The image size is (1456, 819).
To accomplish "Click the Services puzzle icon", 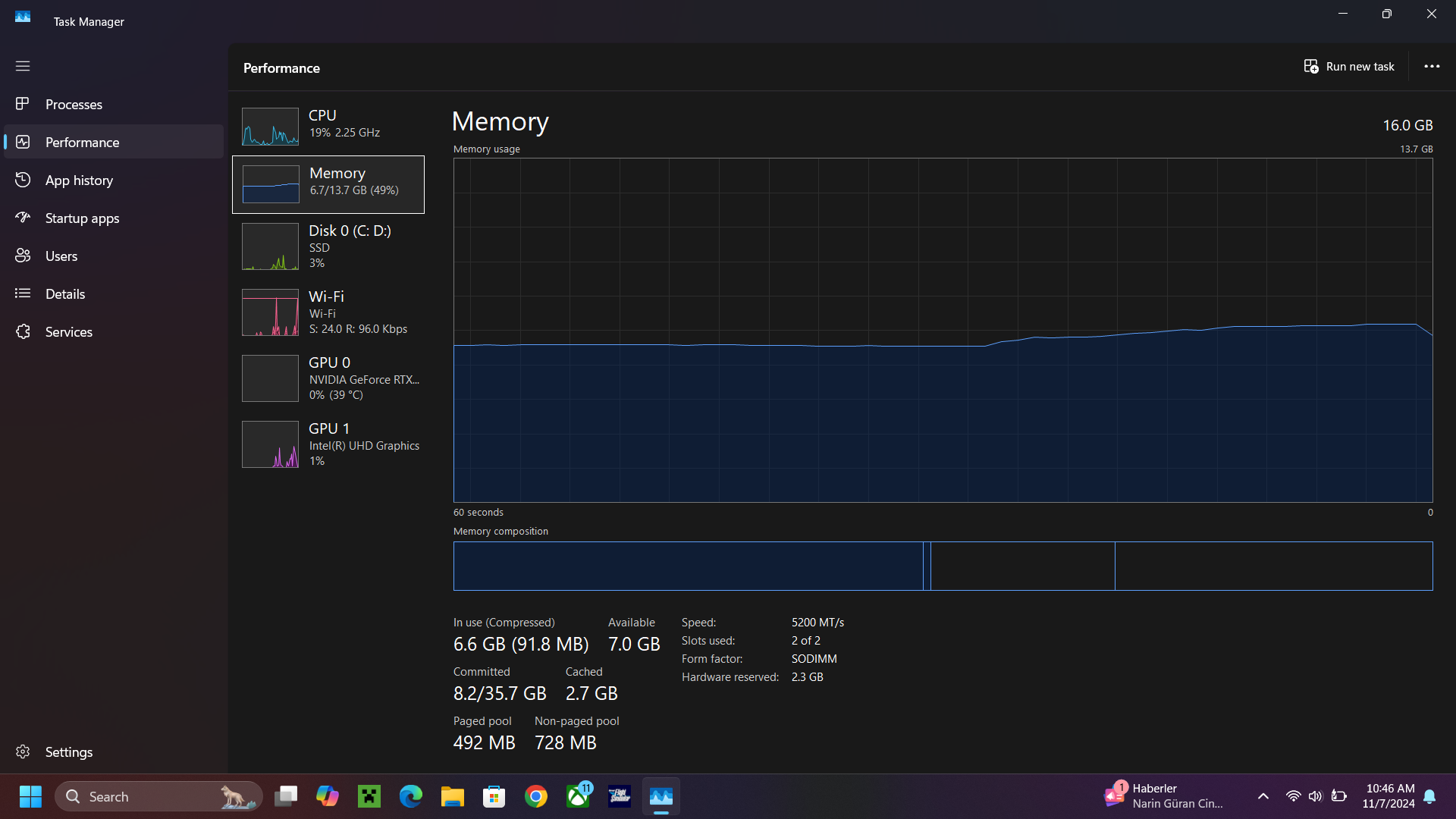I will (x=23, y=331).
